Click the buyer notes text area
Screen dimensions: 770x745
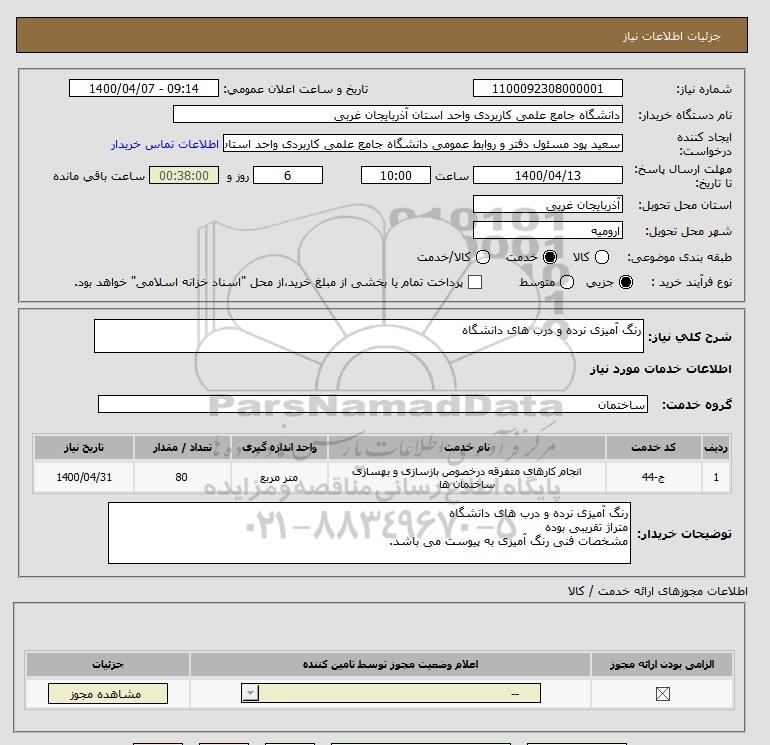369,533
